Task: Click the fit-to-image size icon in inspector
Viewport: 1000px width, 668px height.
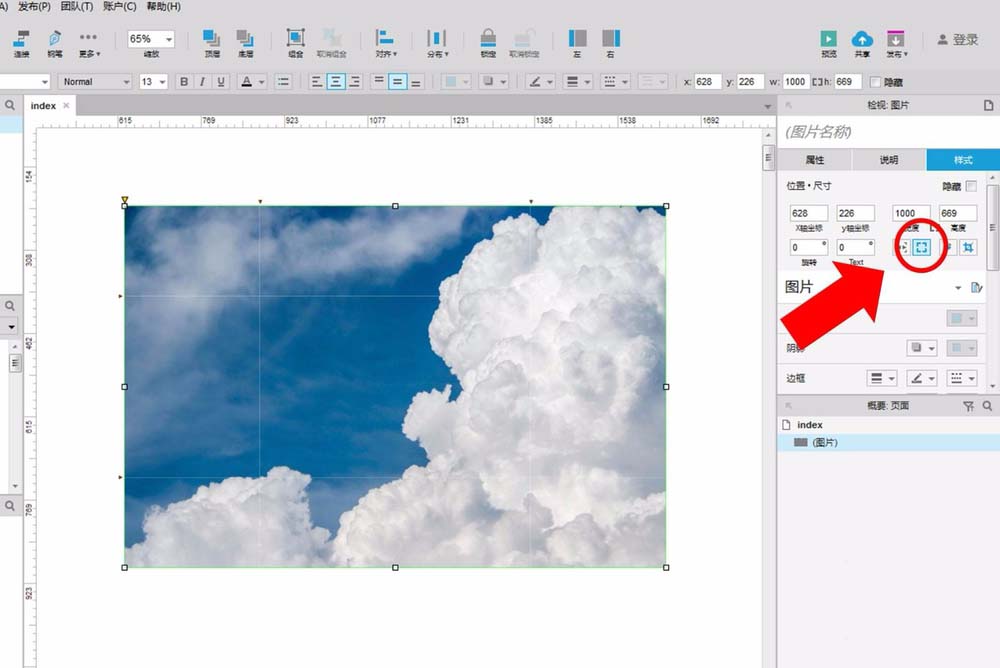Action: coord(922,247)
